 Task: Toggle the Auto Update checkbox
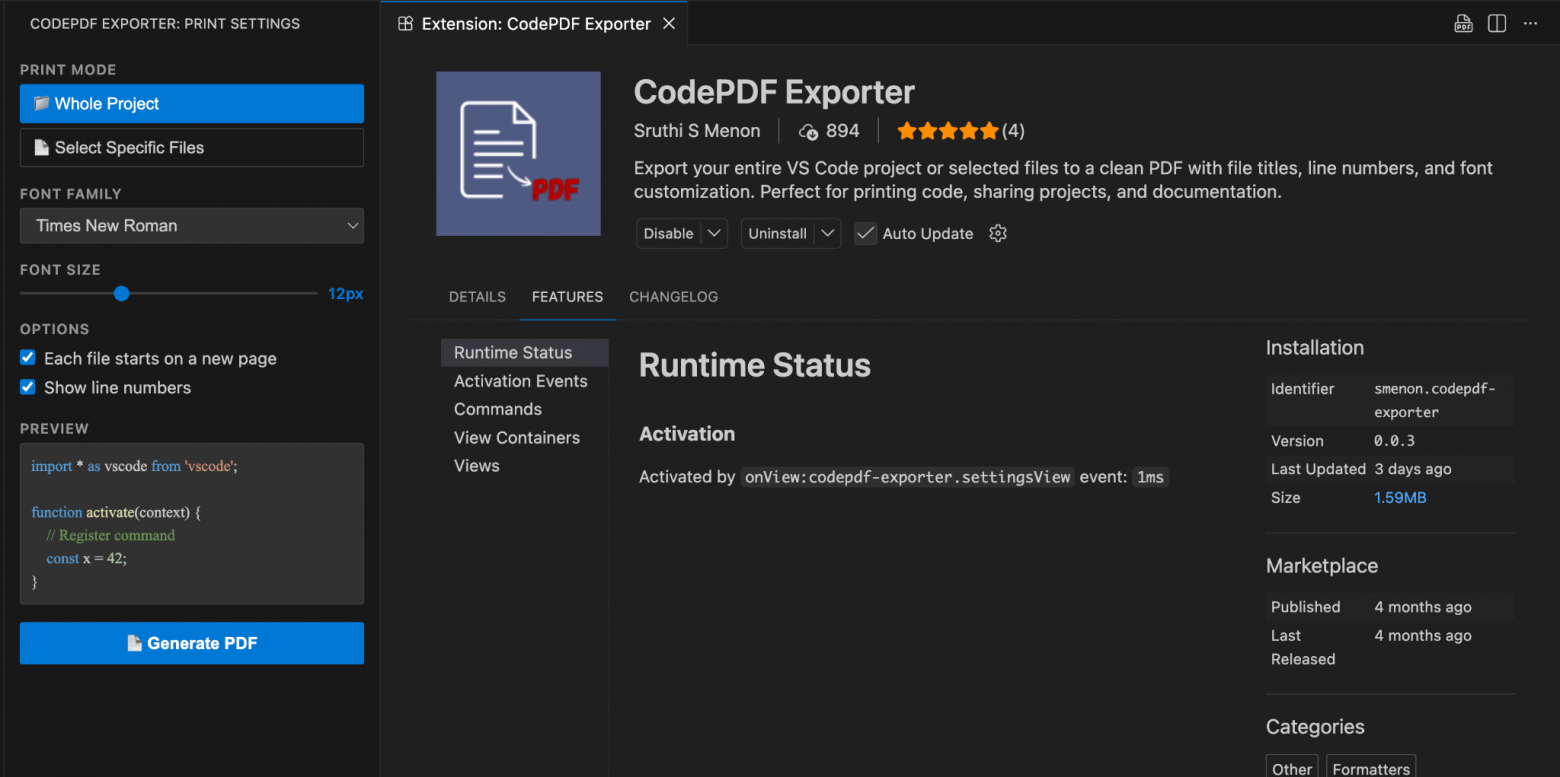(865, 233)
